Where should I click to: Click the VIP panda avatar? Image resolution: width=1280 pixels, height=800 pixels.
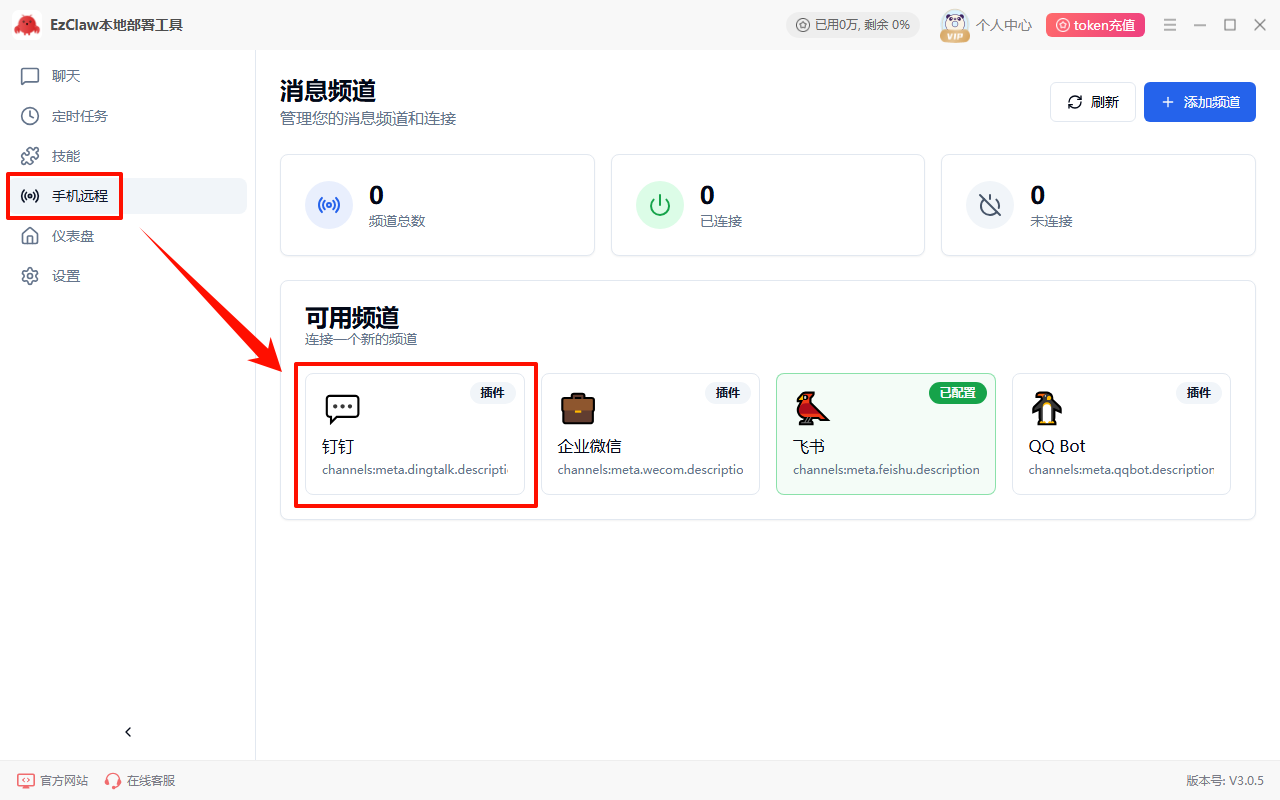point(955,25)
